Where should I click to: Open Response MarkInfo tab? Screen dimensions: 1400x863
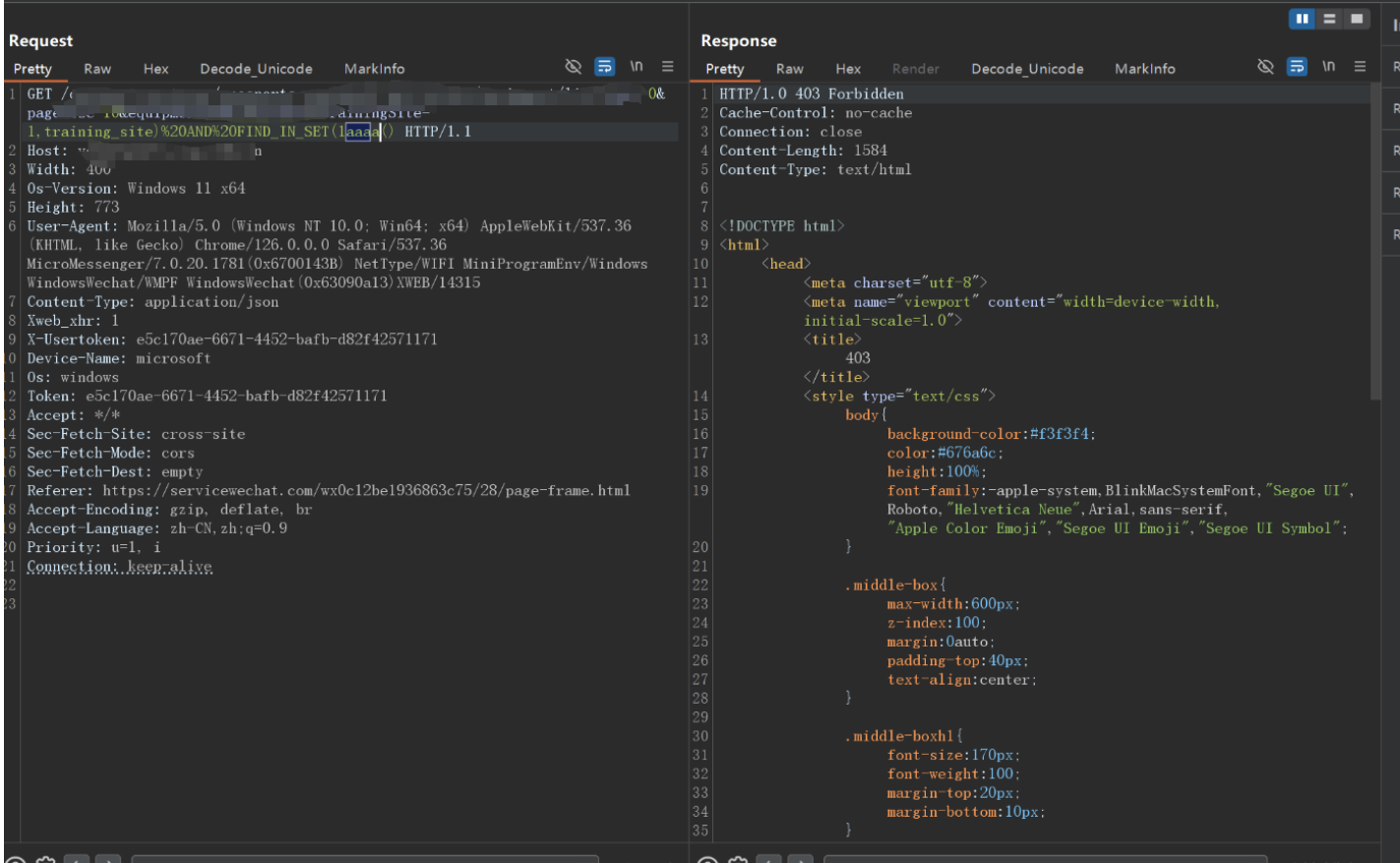[x=1145, y=69]
